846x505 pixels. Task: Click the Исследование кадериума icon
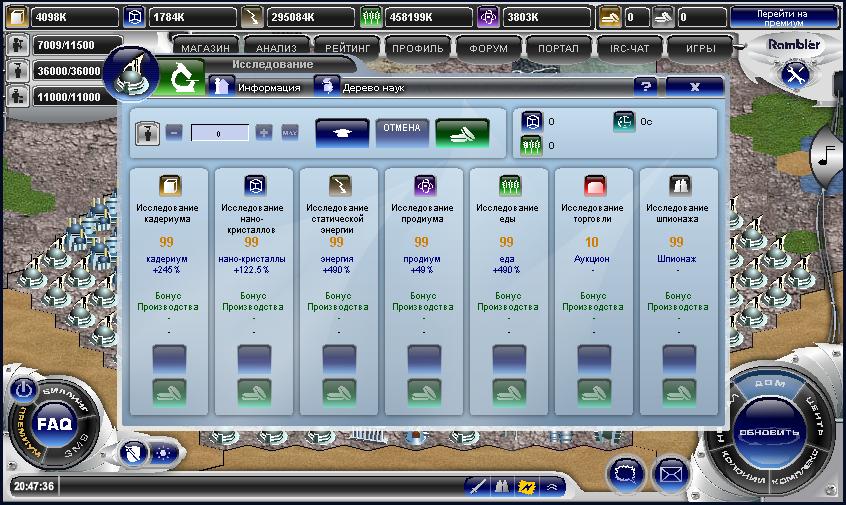tap(170, 186)
